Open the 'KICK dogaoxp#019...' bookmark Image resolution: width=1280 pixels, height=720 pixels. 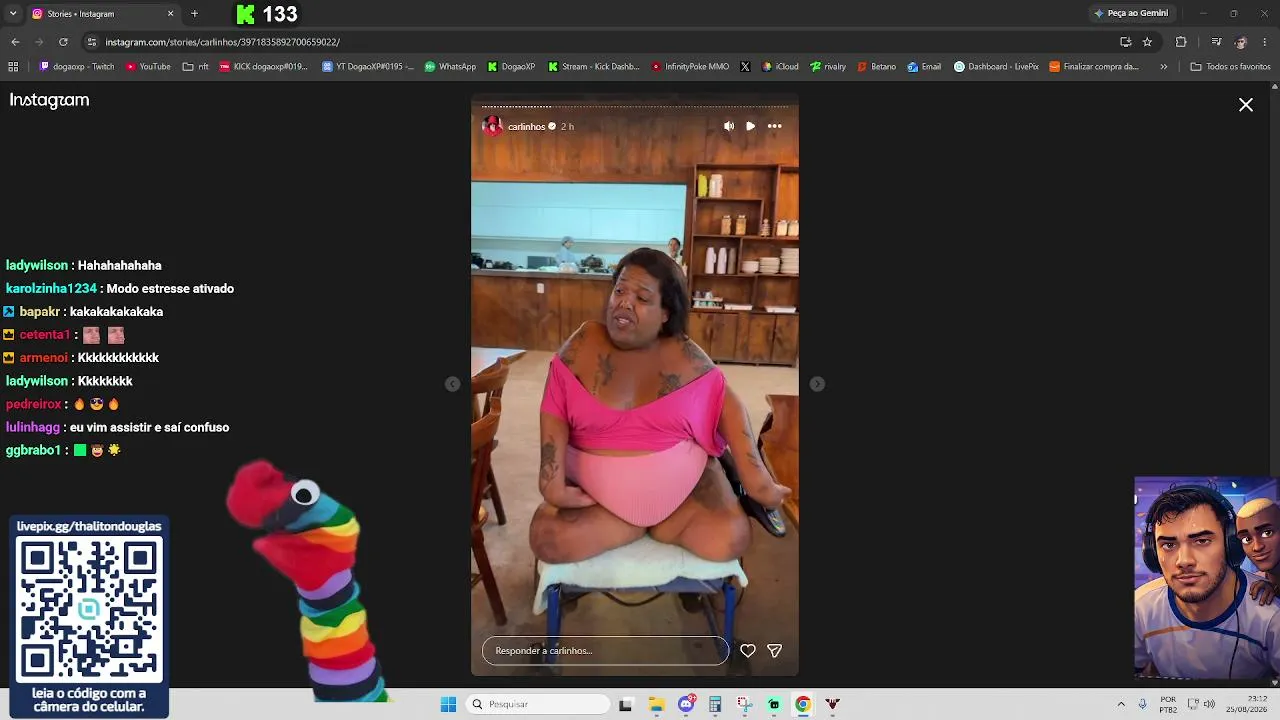pos(264,67)
